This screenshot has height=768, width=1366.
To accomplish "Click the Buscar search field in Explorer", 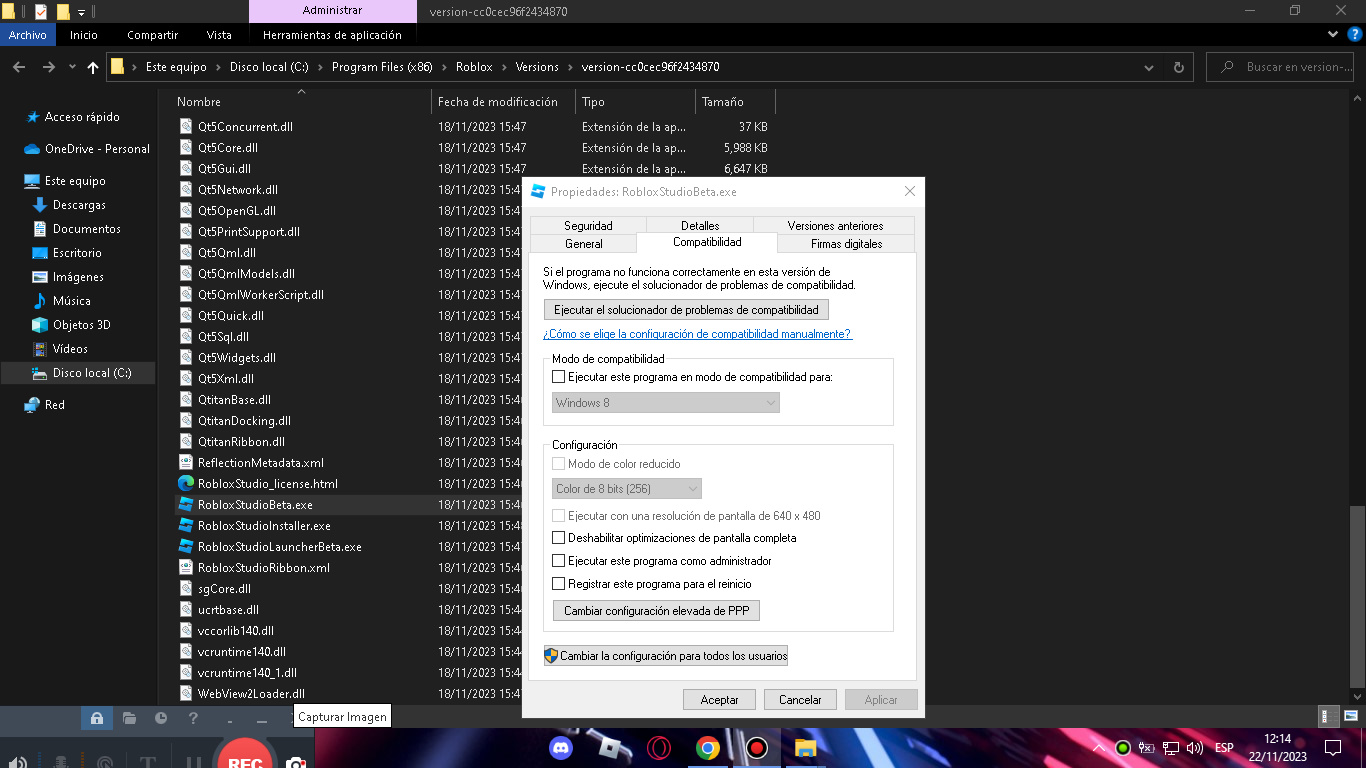I will [x=1282, y=67].
